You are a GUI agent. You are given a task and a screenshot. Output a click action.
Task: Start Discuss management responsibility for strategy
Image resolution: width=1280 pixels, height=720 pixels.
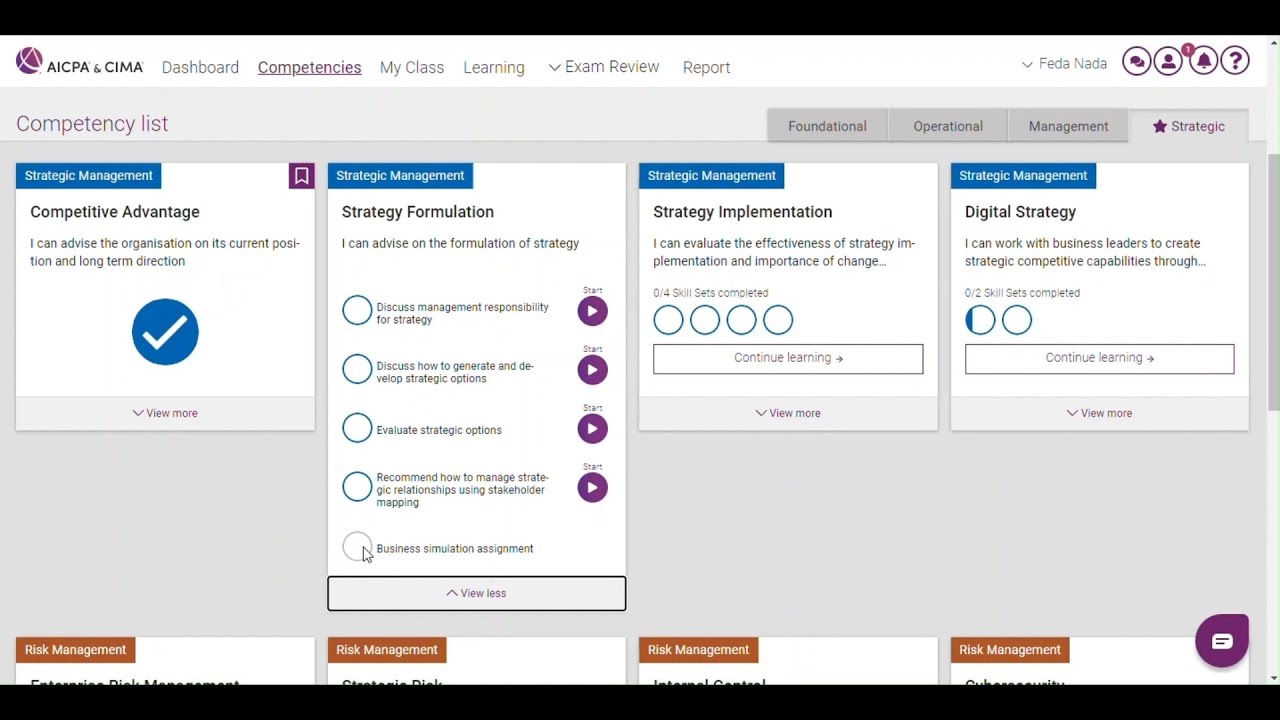tap(592, 311)
